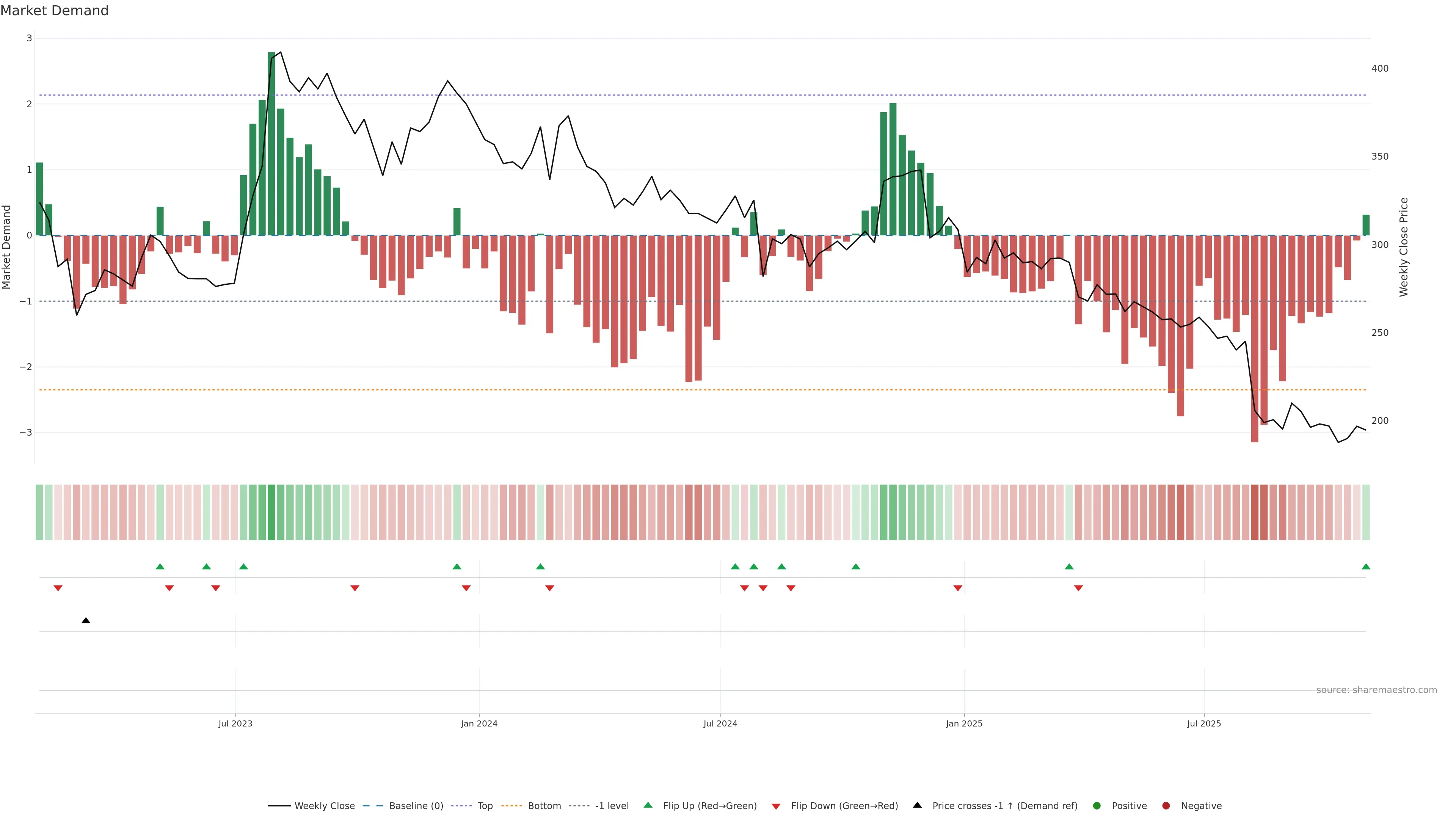1456x819 pixels.
Task: Toggle the -1 level legend item
Action: (612, 806)
